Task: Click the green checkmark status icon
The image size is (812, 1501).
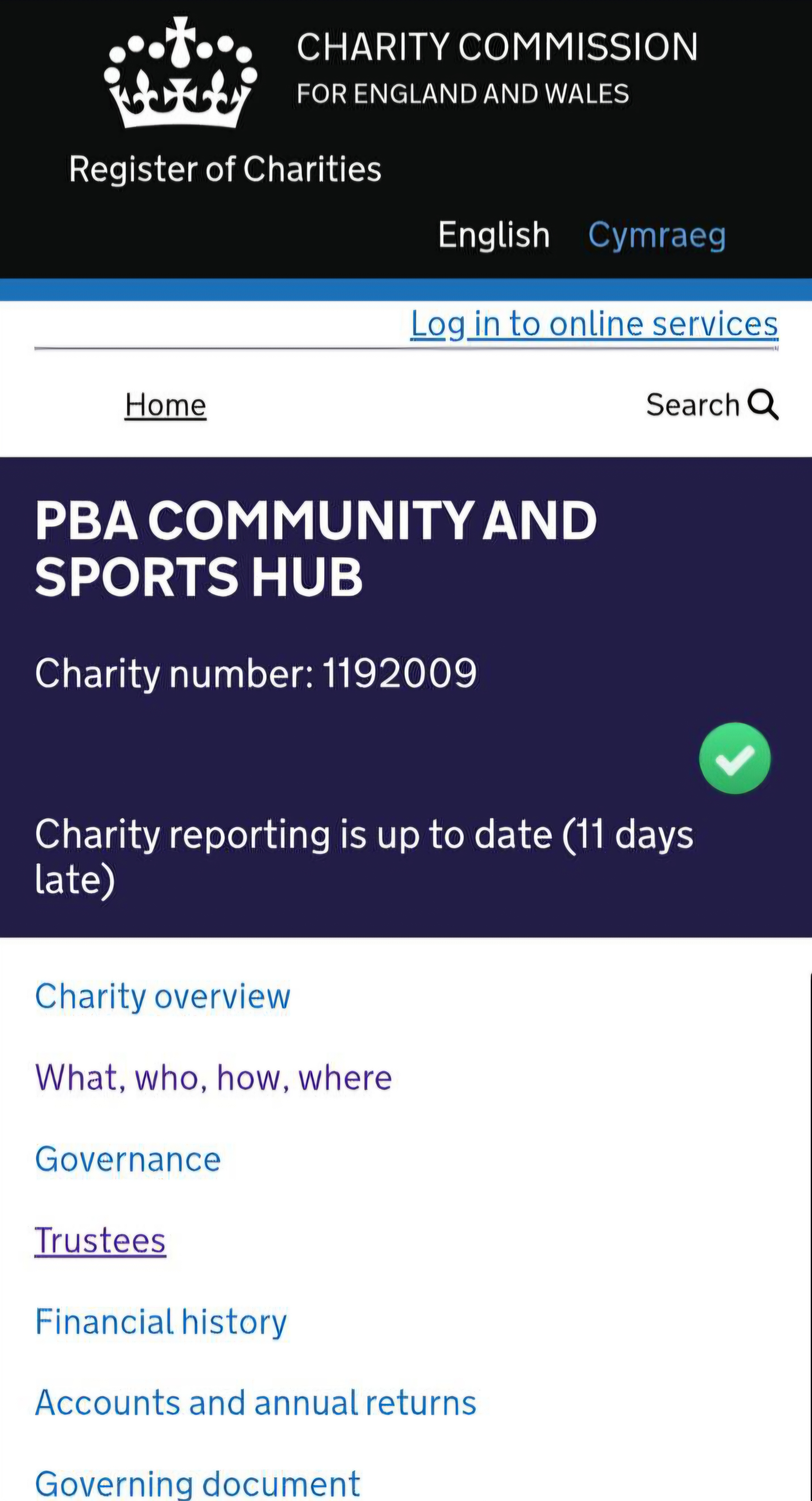Action: click(735, 758)
